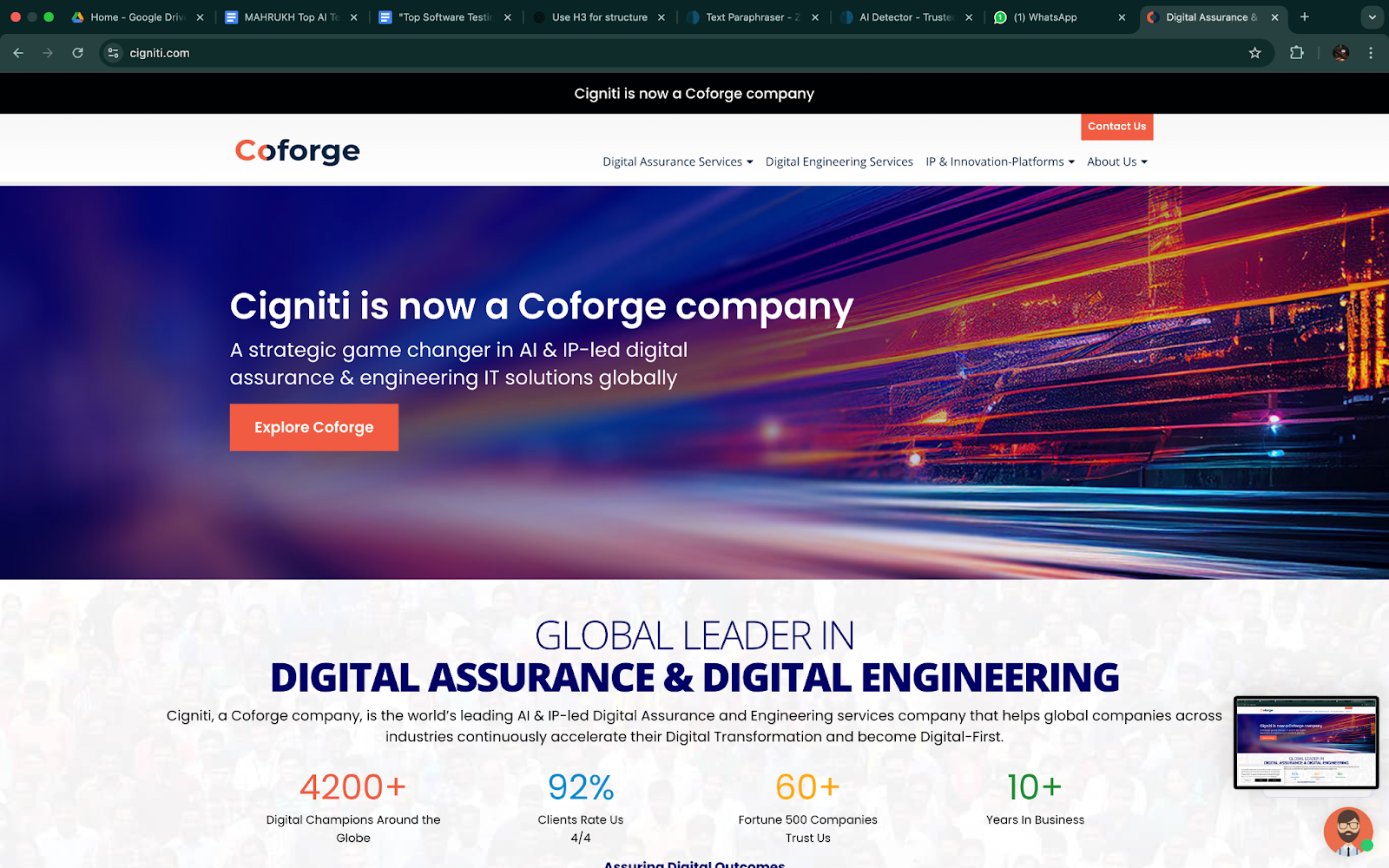Click the browser back arrow

coord(18,53)
